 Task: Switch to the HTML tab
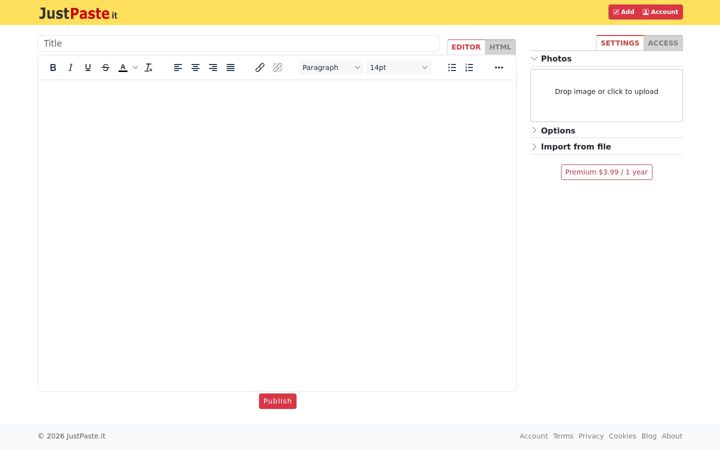tap(500, 47)
